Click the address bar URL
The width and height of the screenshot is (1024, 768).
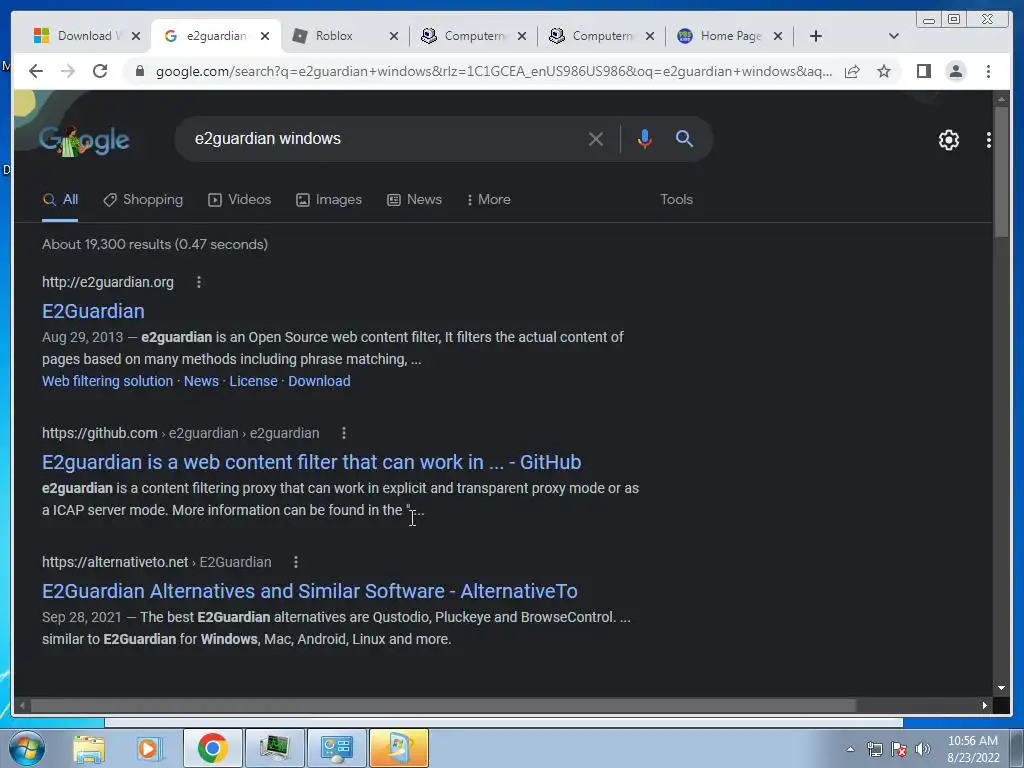(x=494, y=71)
